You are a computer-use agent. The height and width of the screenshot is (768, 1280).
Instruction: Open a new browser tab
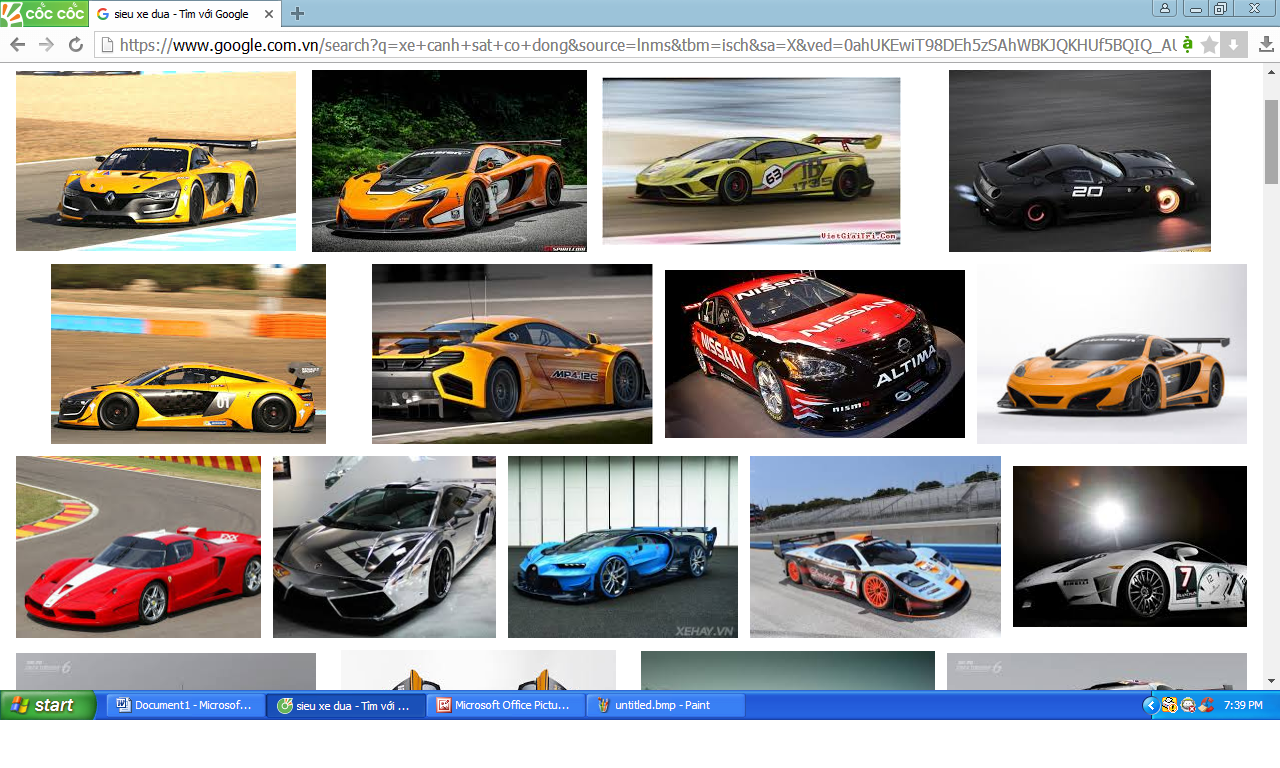(x=297, y=14)
